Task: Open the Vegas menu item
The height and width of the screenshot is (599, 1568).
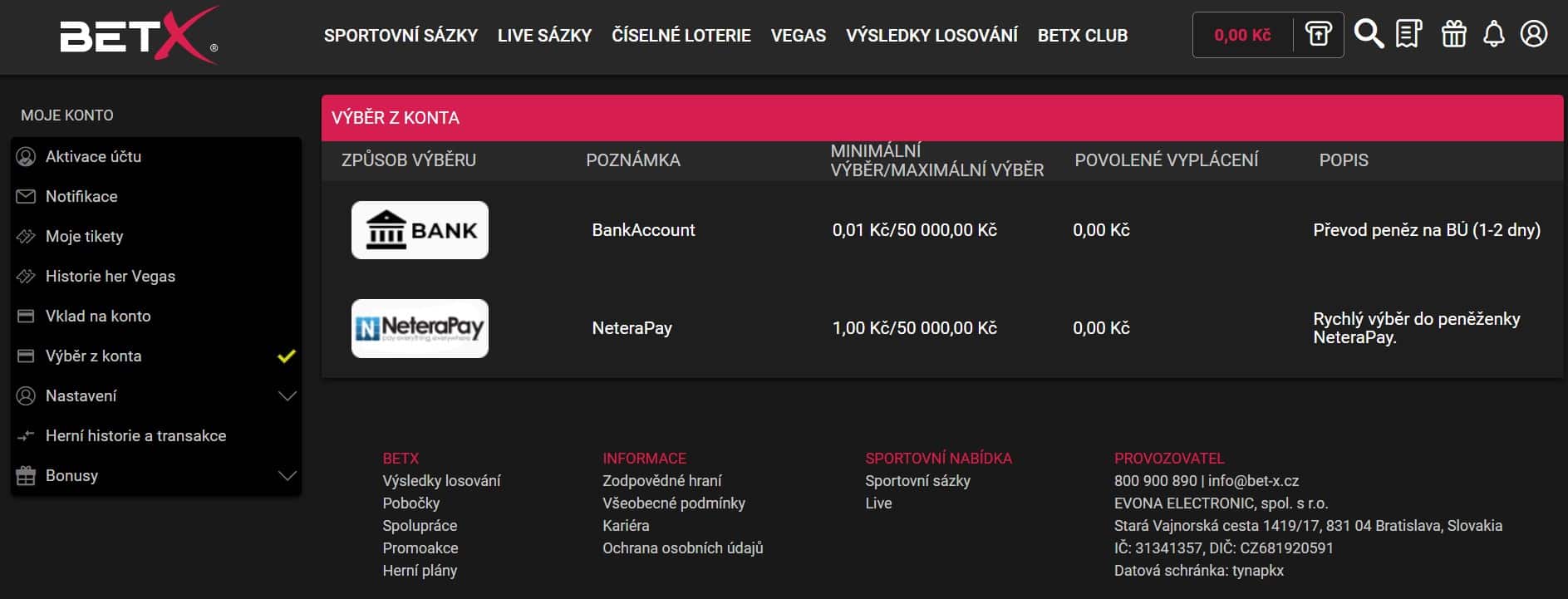Action: 798,35
